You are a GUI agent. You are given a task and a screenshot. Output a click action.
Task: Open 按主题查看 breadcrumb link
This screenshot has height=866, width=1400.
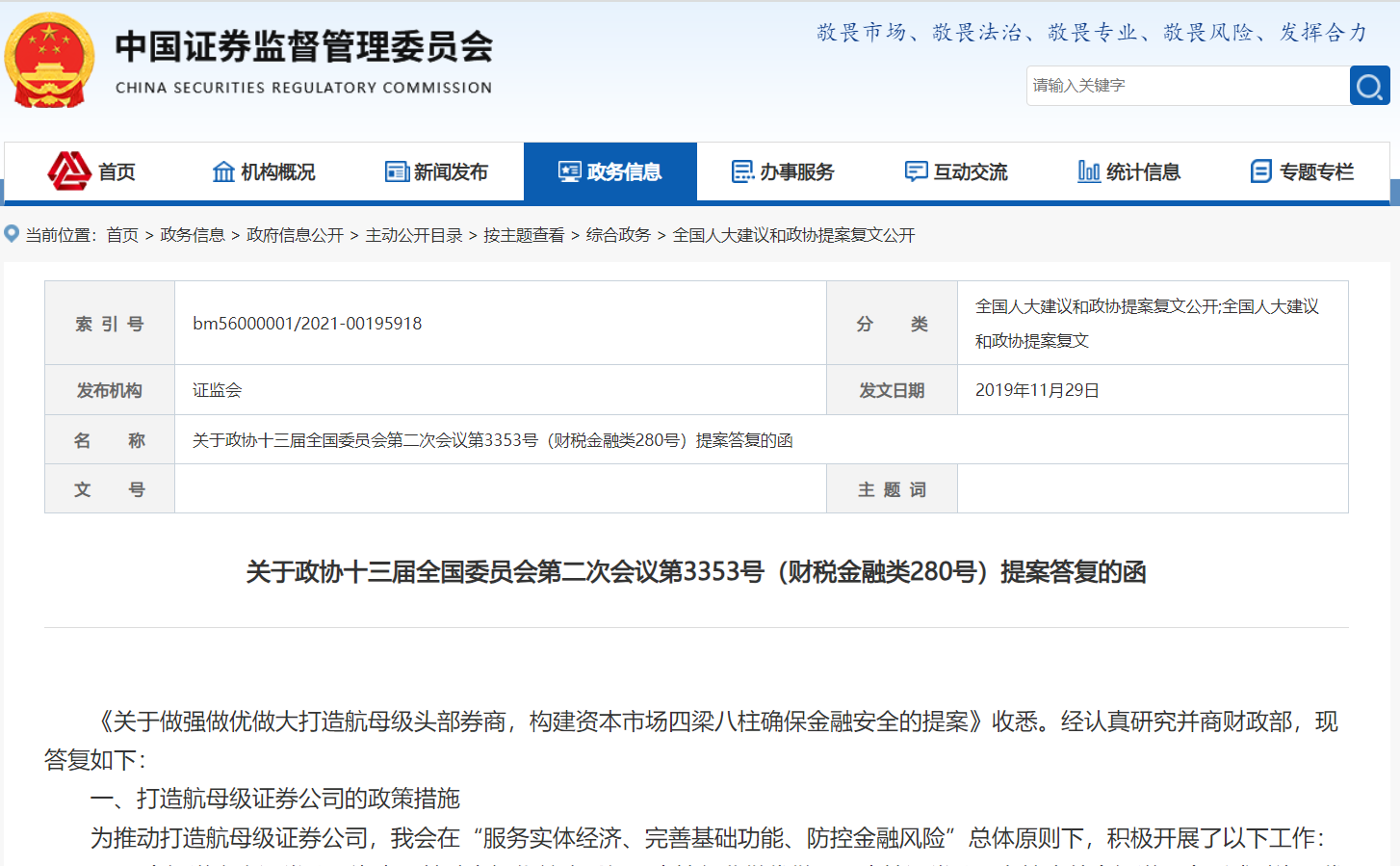coord(524,235)
